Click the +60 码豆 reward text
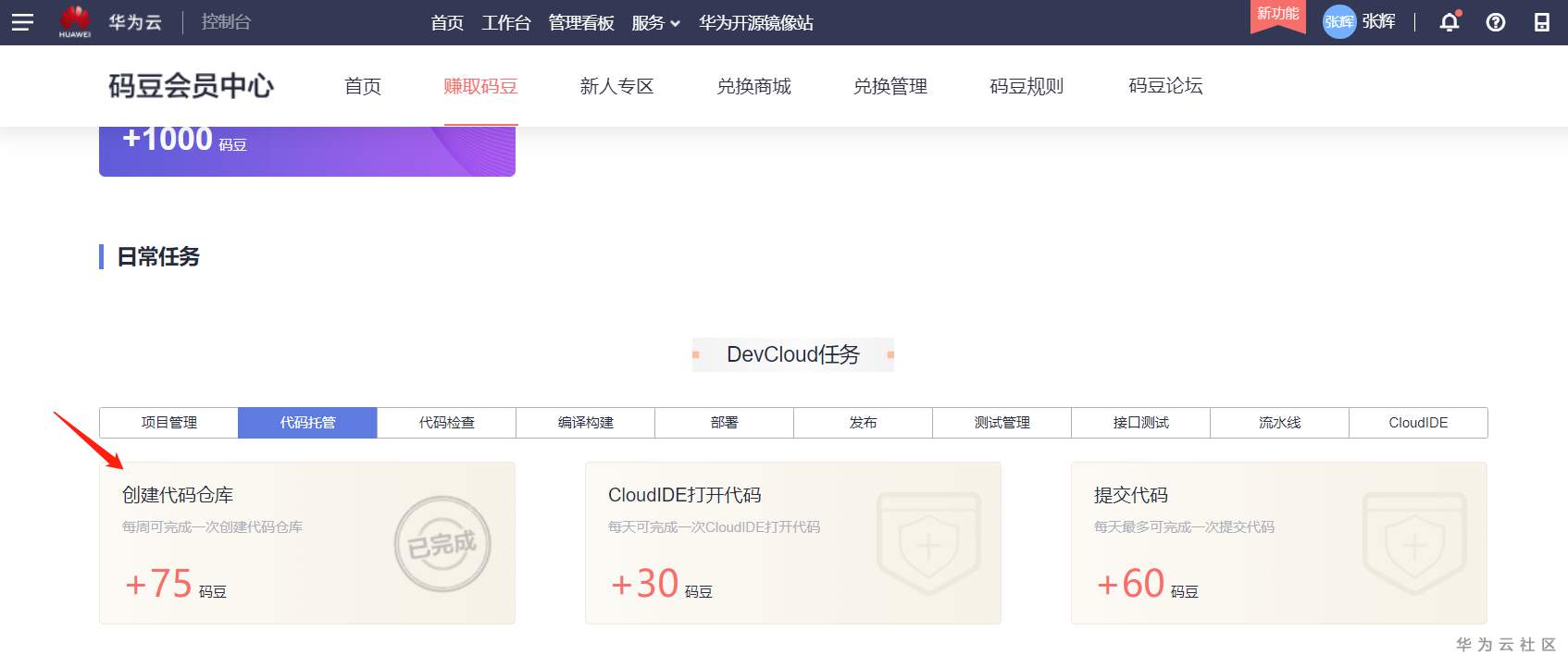Viewport: 1568px width, 668px height. 1148,584
